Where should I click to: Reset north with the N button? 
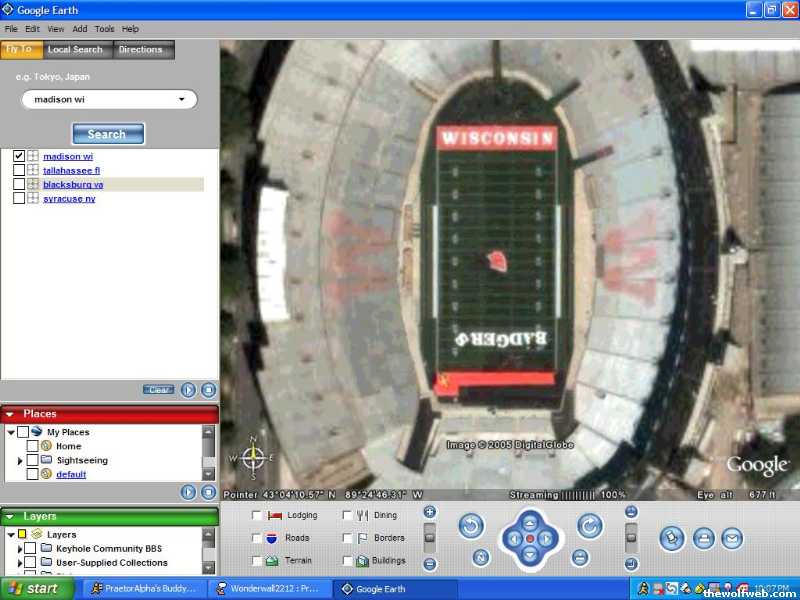(481, 557)
